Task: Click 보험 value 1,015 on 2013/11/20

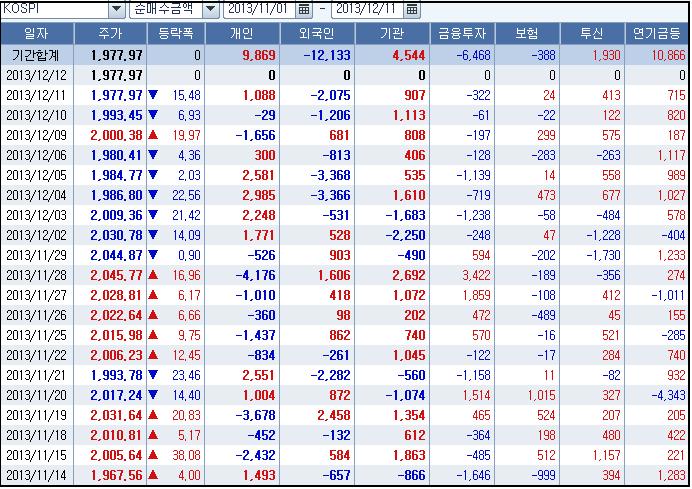Action: (x=542, y=395)
